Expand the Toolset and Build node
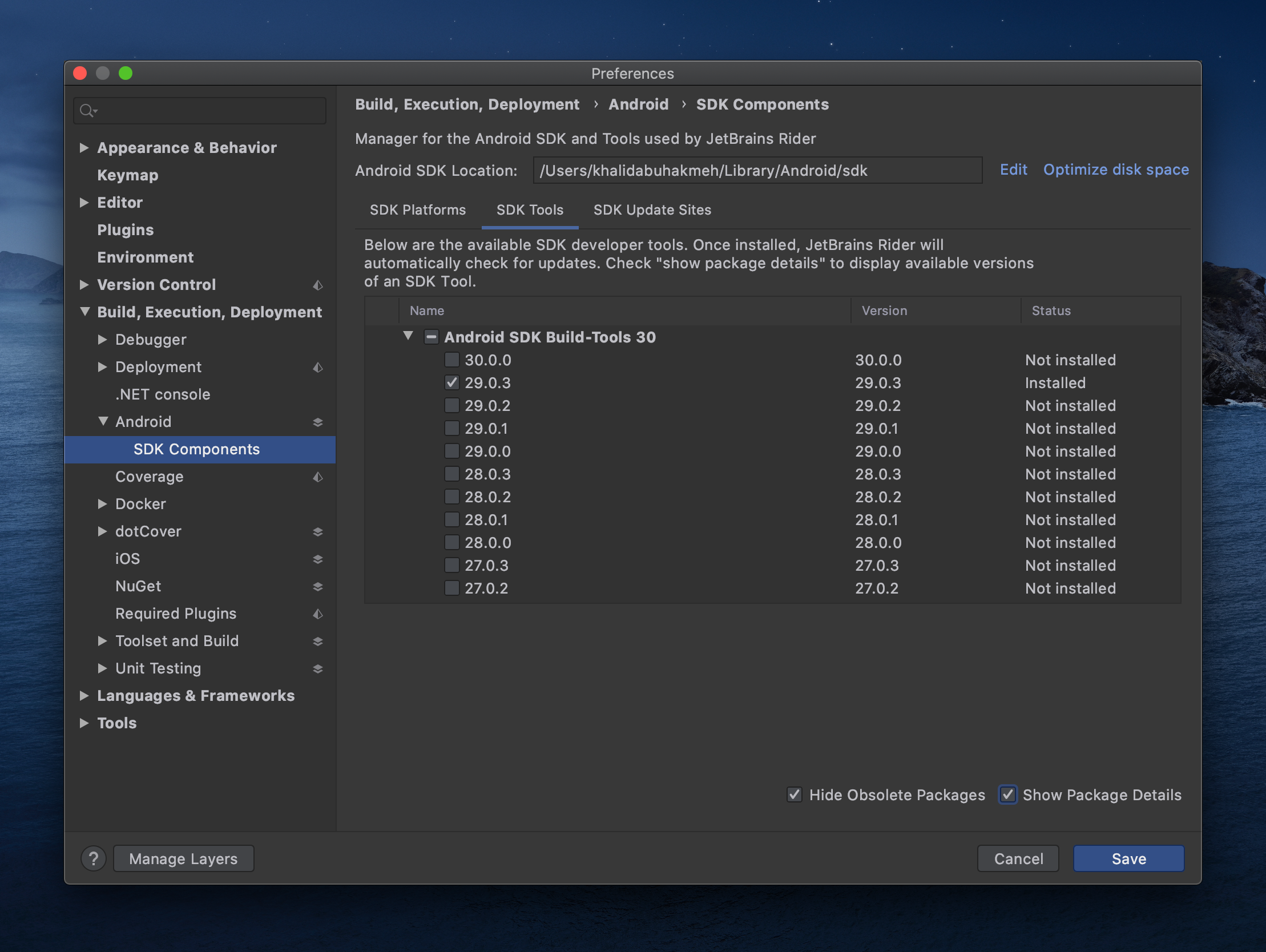 click(x=102, y=641)
